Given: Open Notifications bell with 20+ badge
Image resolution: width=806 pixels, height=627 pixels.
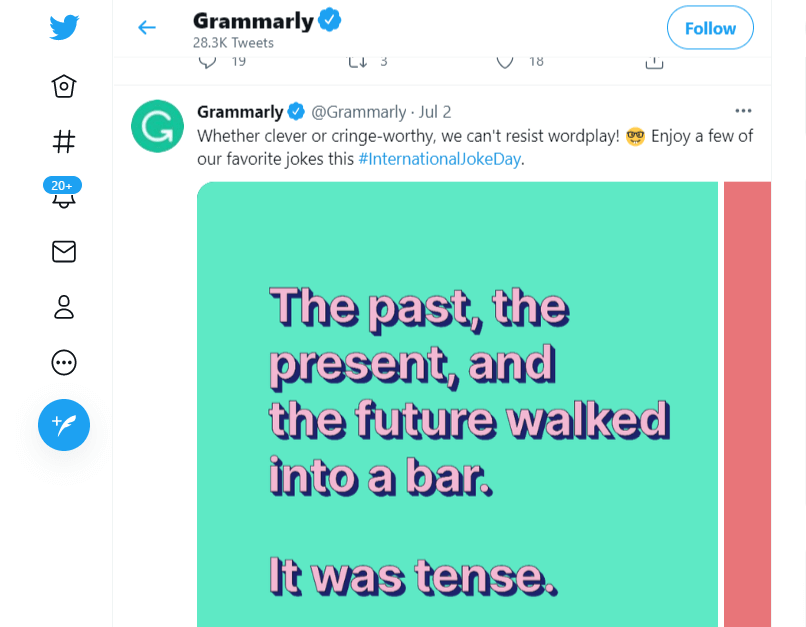Looking at the screenshot, I should point(63,195).
